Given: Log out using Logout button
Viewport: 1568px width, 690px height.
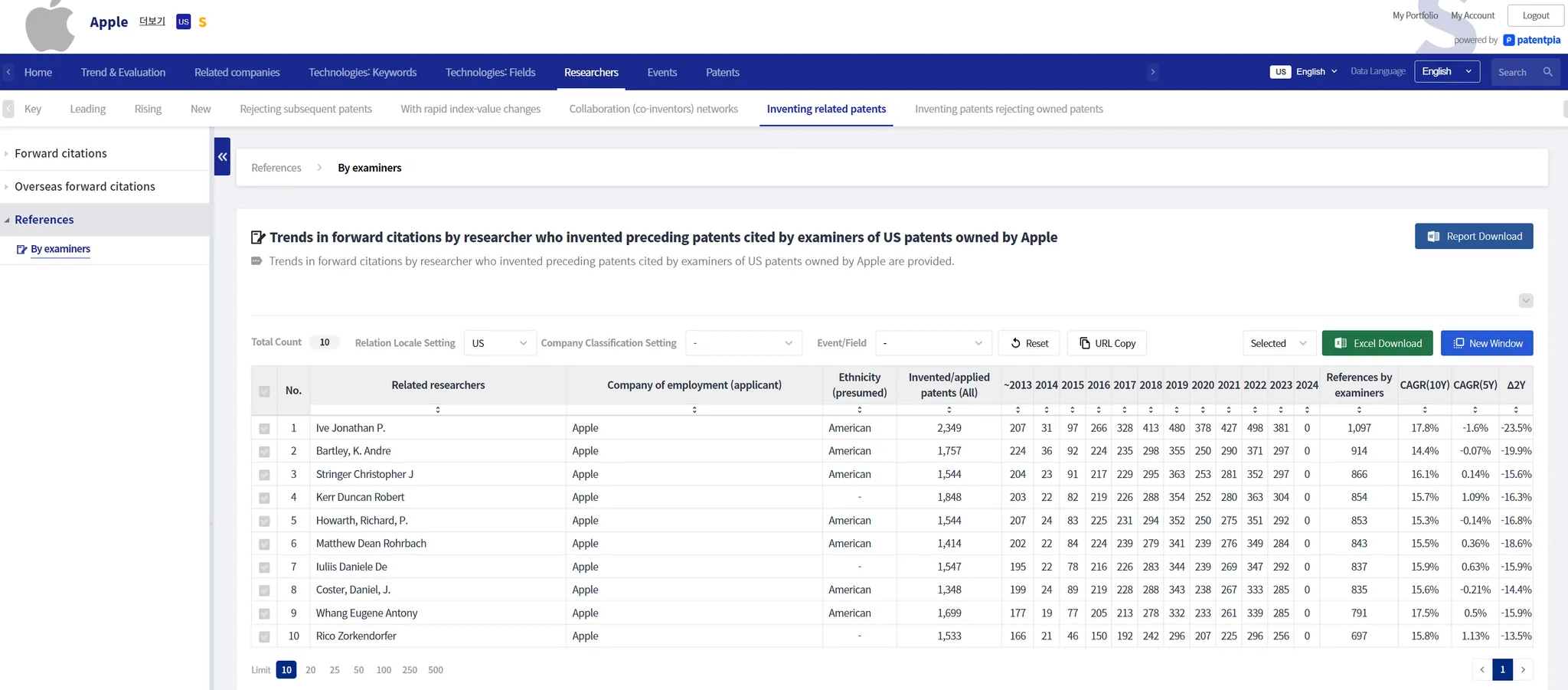Looking at the screenshot, I should point(1536,15).
